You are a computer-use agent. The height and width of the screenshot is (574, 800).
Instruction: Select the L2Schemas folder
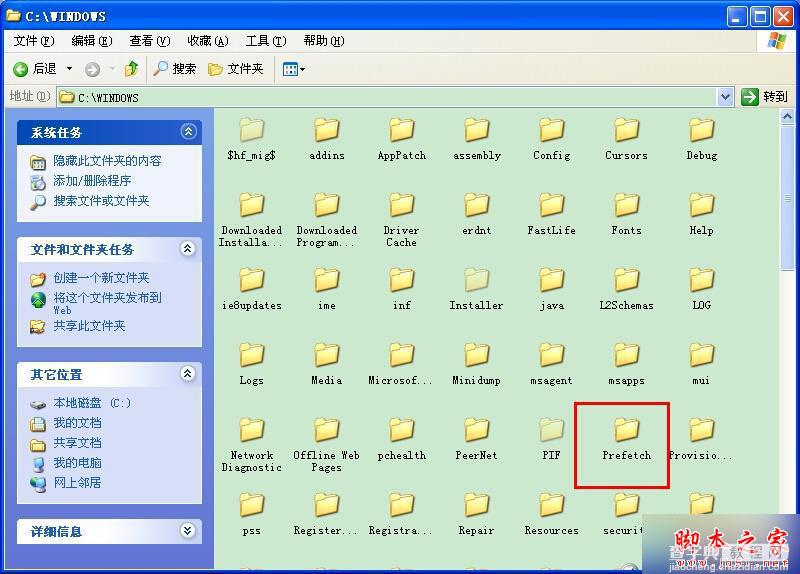coord(627,289)
